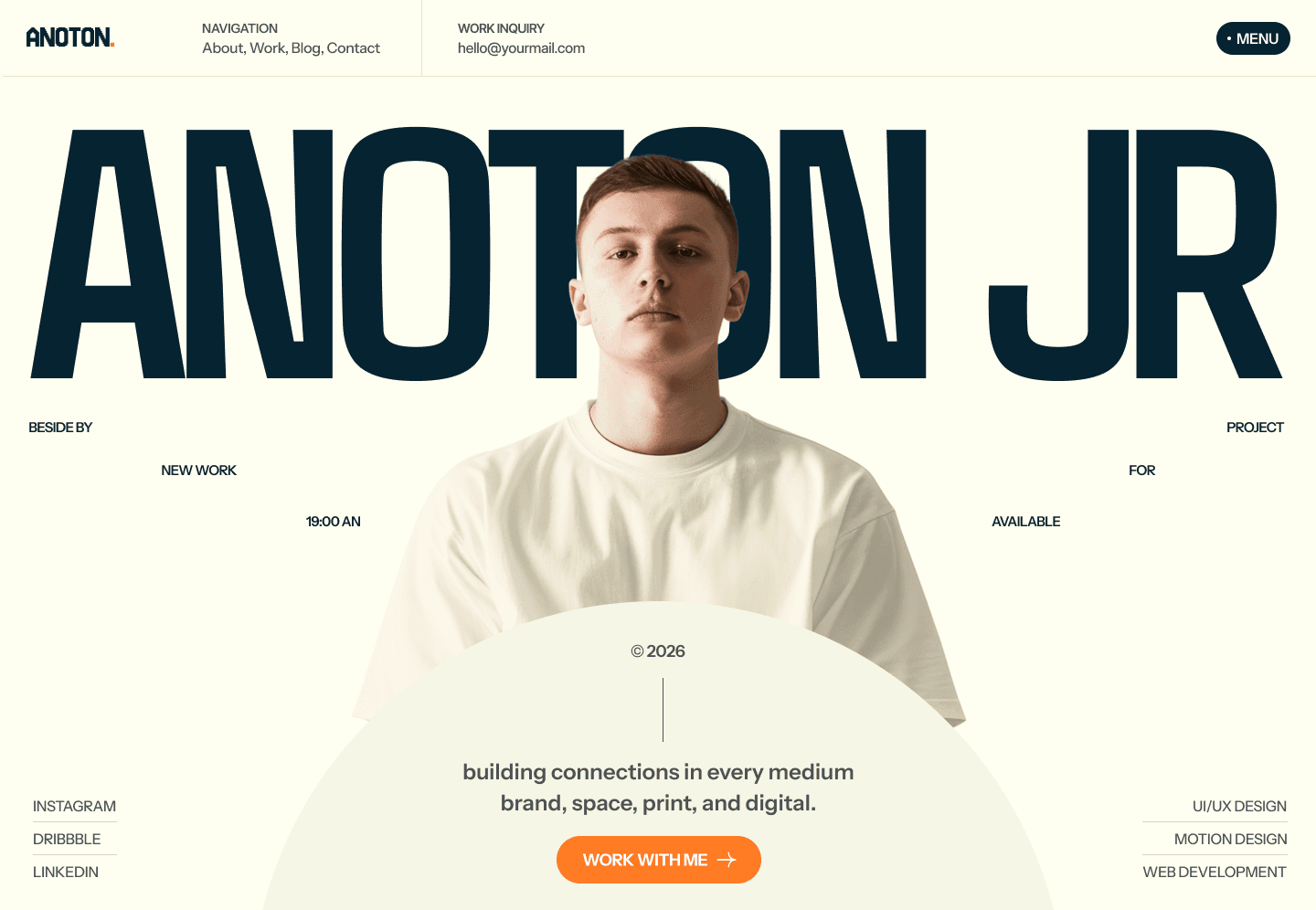This screenshot has width=1316, height=910.
Task: Click the AVAILABLE label
Action: click(1026, 522)
